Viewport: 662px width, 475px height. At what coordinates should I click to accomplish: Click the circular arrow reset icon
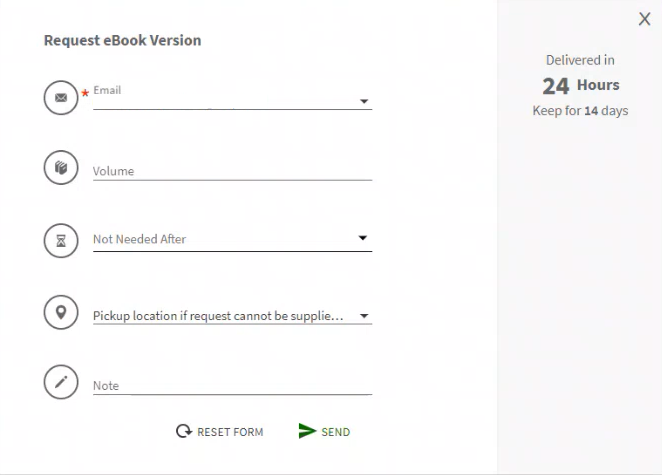[x=183, y=432]
